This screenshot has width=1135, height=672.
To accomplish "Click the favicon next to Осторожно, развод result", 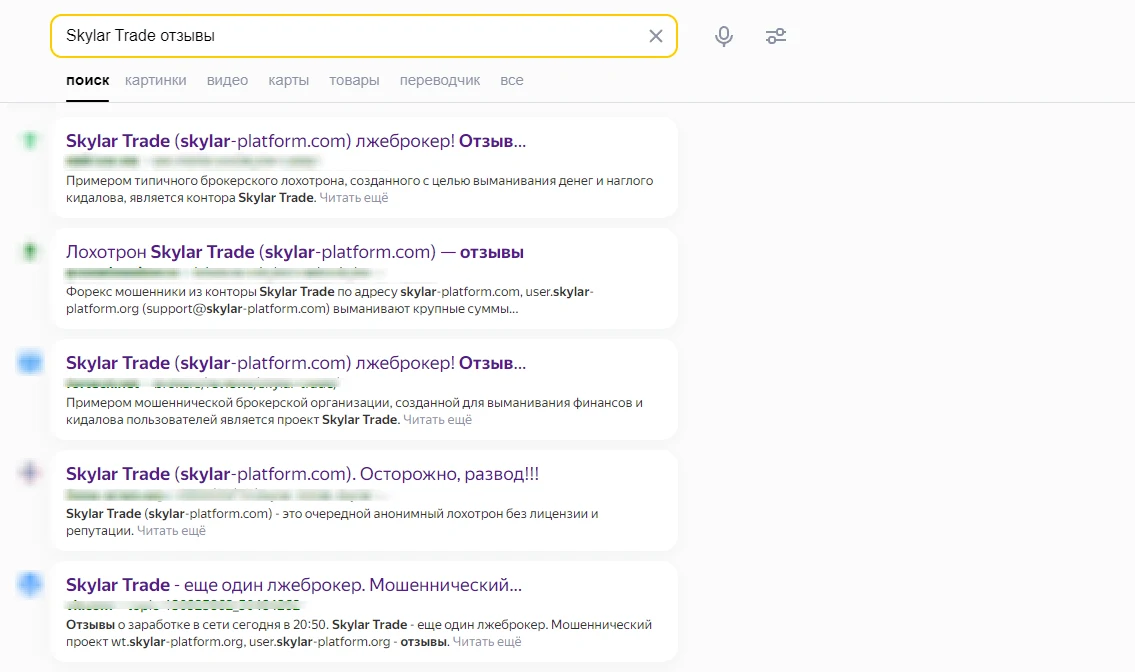I will point(30,473).
